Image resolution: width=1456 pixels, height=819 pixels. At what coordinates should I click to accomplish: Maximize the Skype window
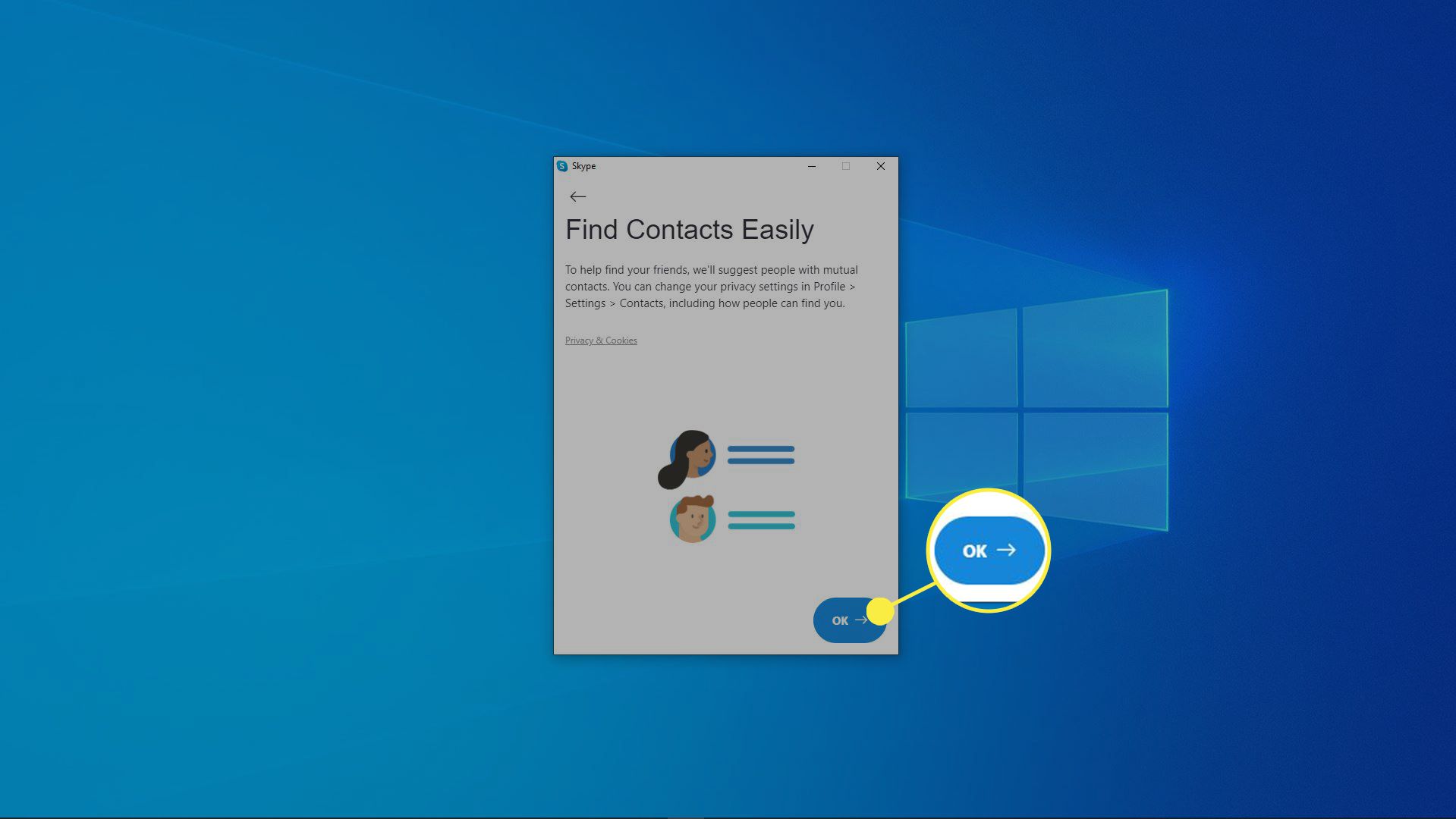tap(846, 166)
